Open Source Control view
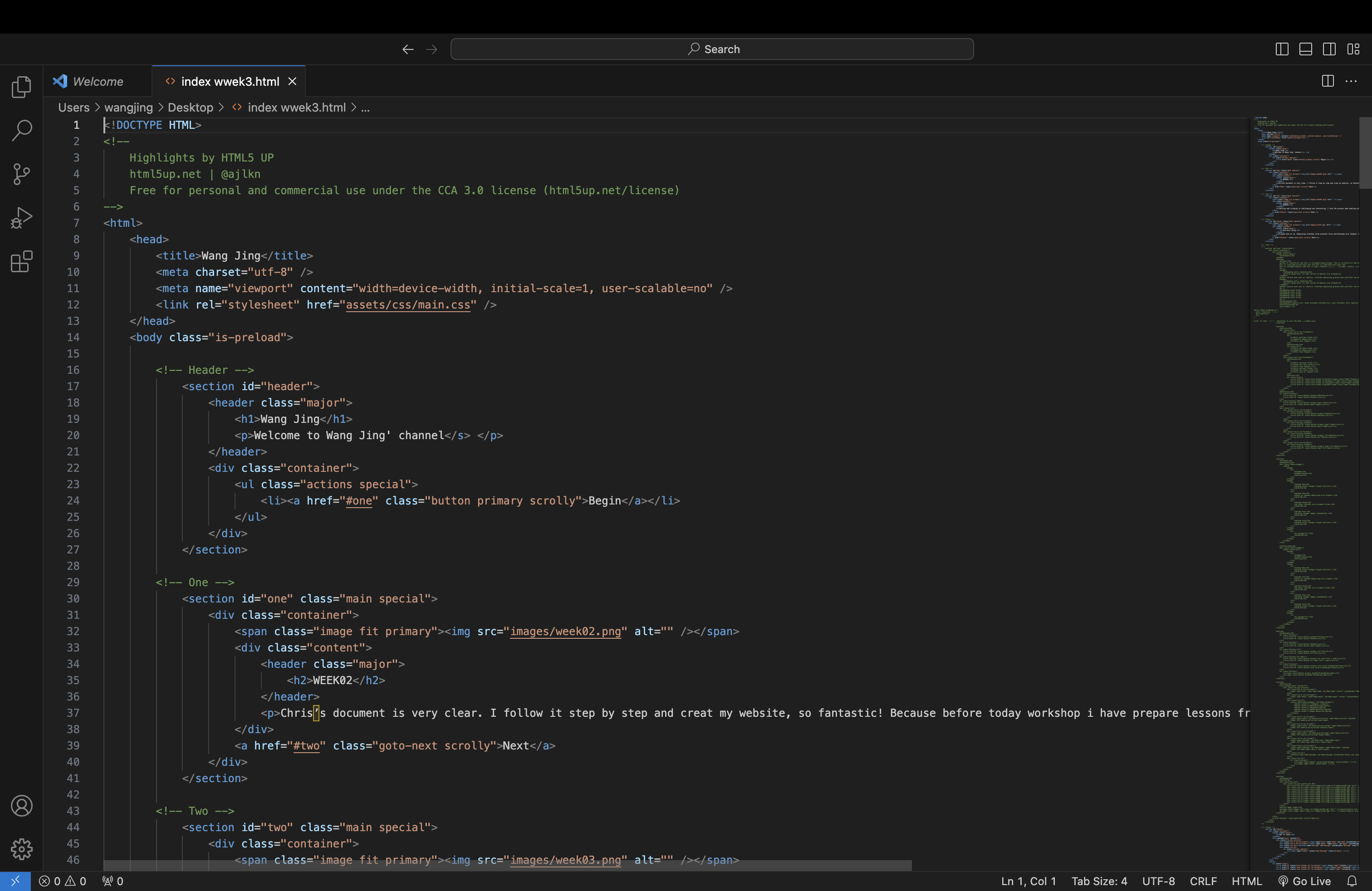Viewport: 1372px width, 891px height. point(21,174)
